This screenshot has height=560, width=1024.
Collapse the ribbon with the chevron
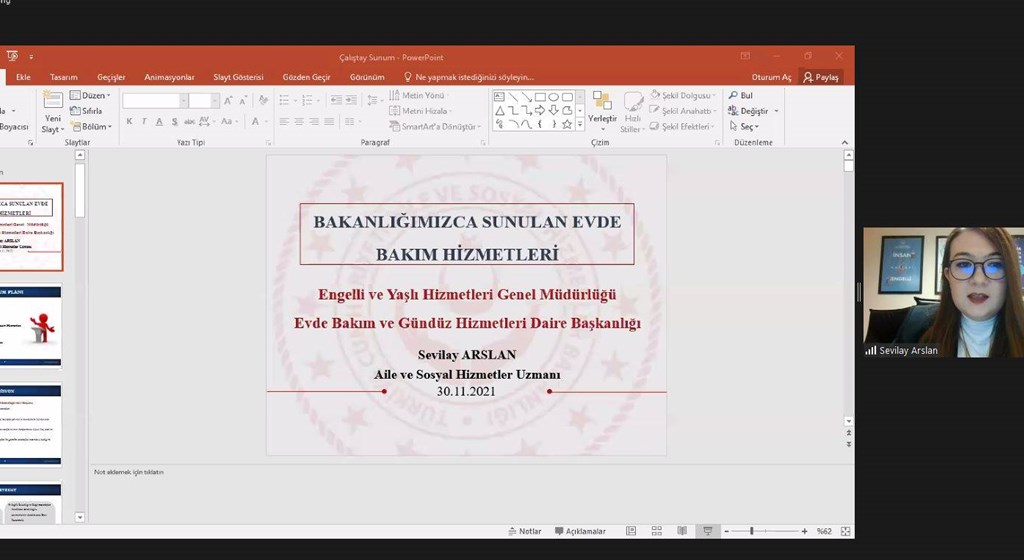pyautogui.click(x=844, y=142)
